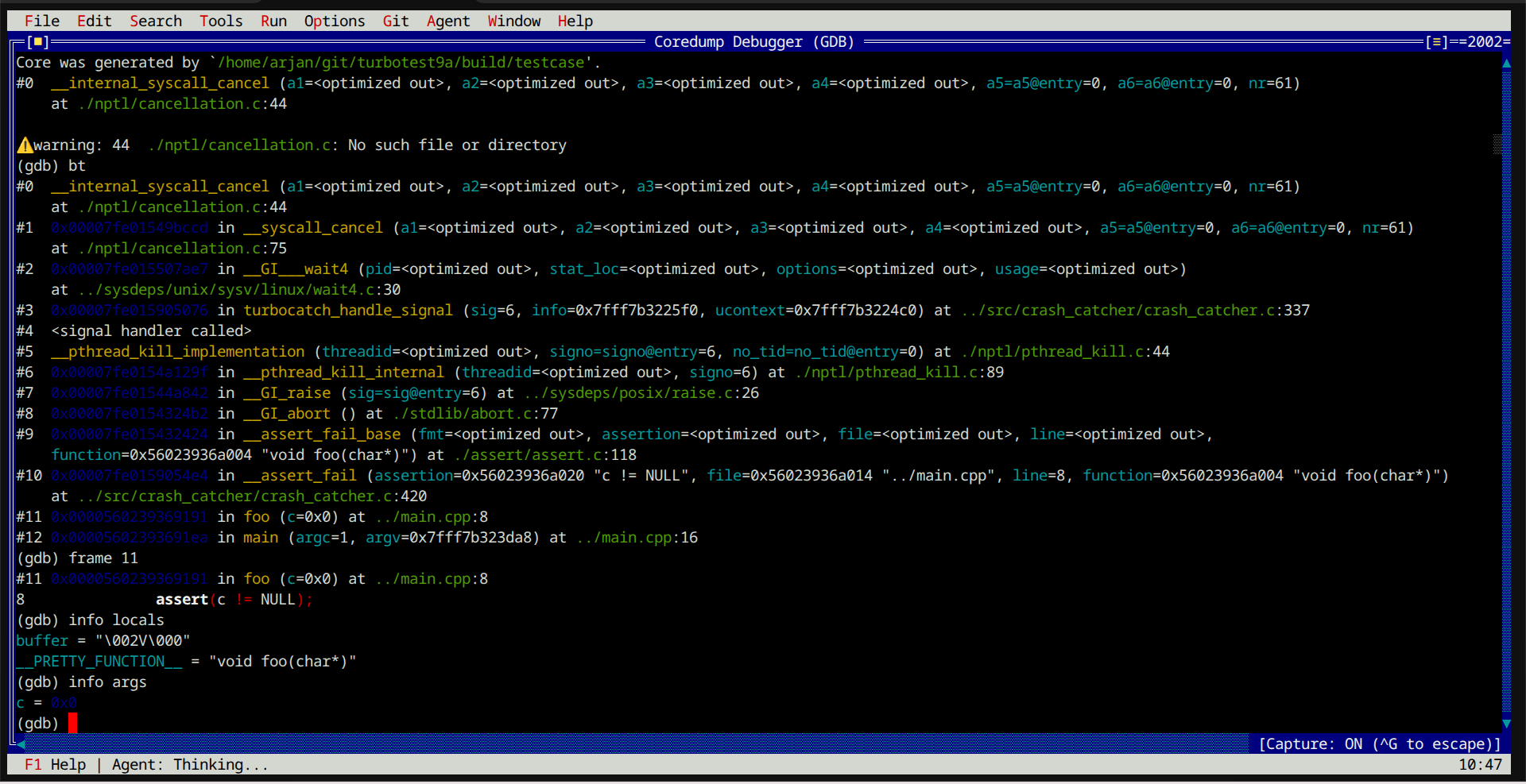Click the Coredump Debugger (GDB) title
Screen dimensions: 1526x784
pyautogui.click(x=753, y=42)
